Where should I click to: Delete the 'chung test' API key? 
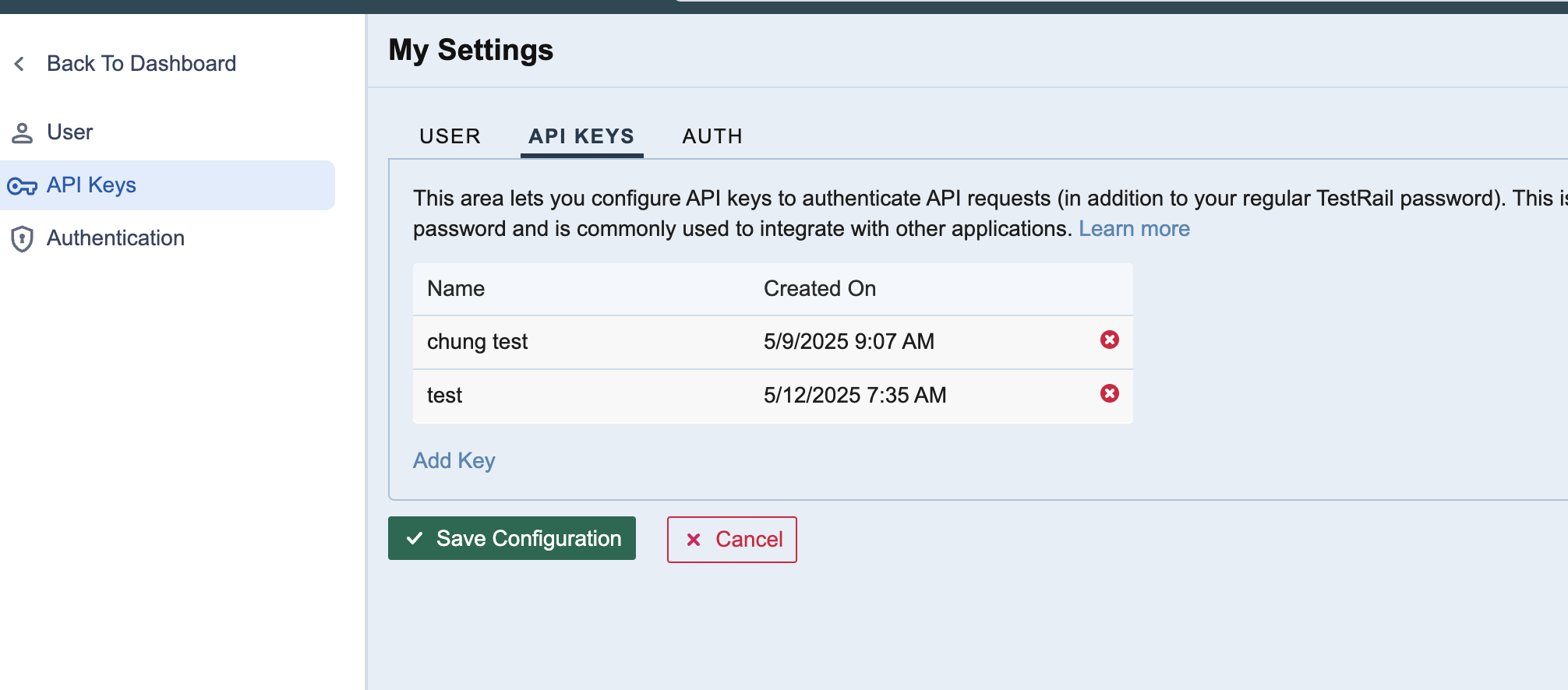1110,340
